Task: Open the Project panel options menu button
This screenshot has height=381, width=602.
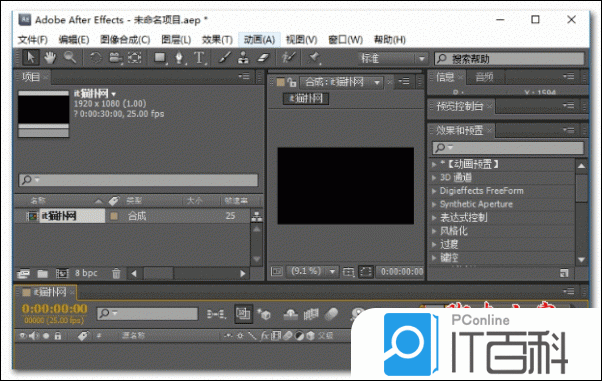Action: [x=244, y=76]
